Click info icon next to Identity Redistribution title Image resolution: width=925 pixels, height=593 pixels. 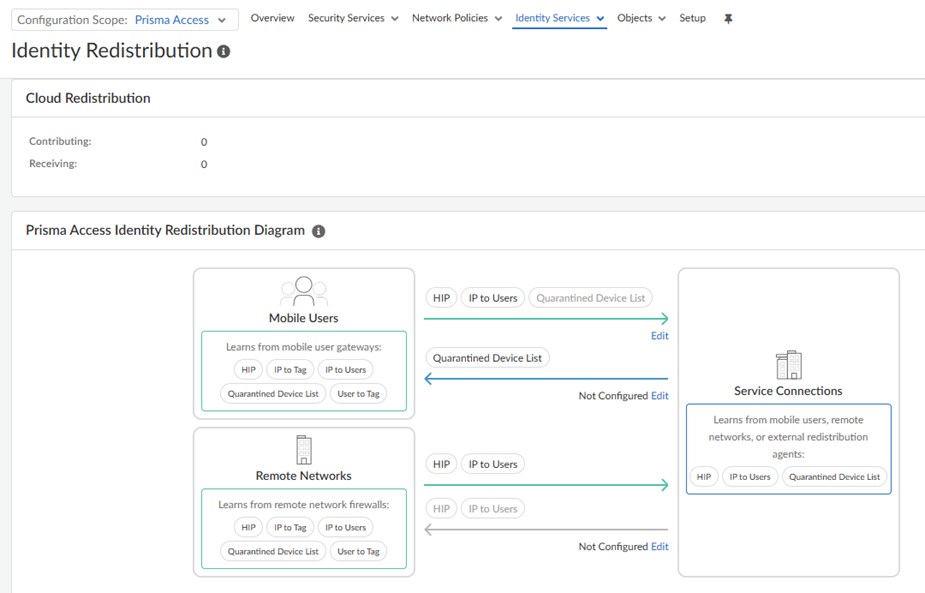[x=224, y=51]
